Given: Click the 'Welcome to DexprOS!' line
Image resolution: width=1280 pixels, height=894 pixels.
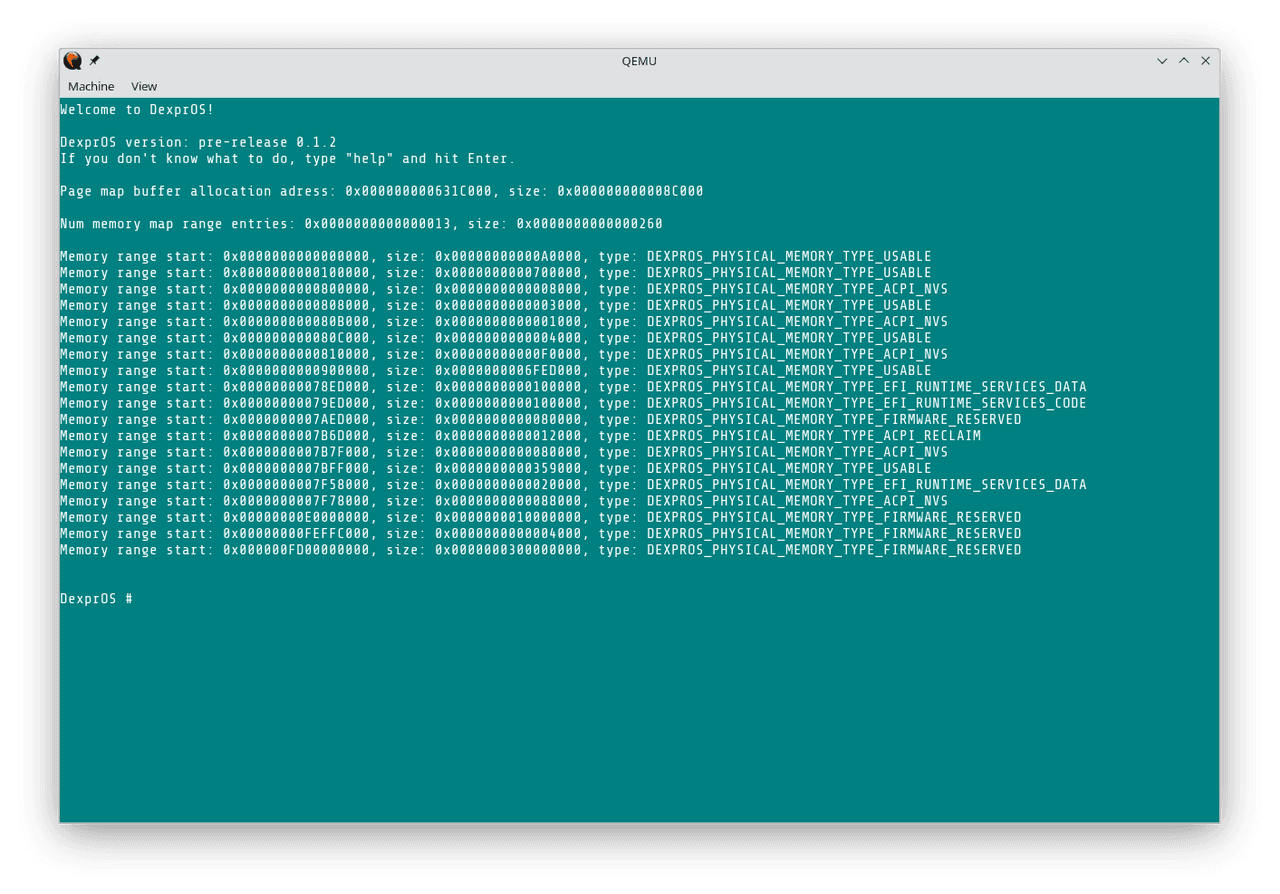Looking at the screenshot, I should (x=137, y=110).
